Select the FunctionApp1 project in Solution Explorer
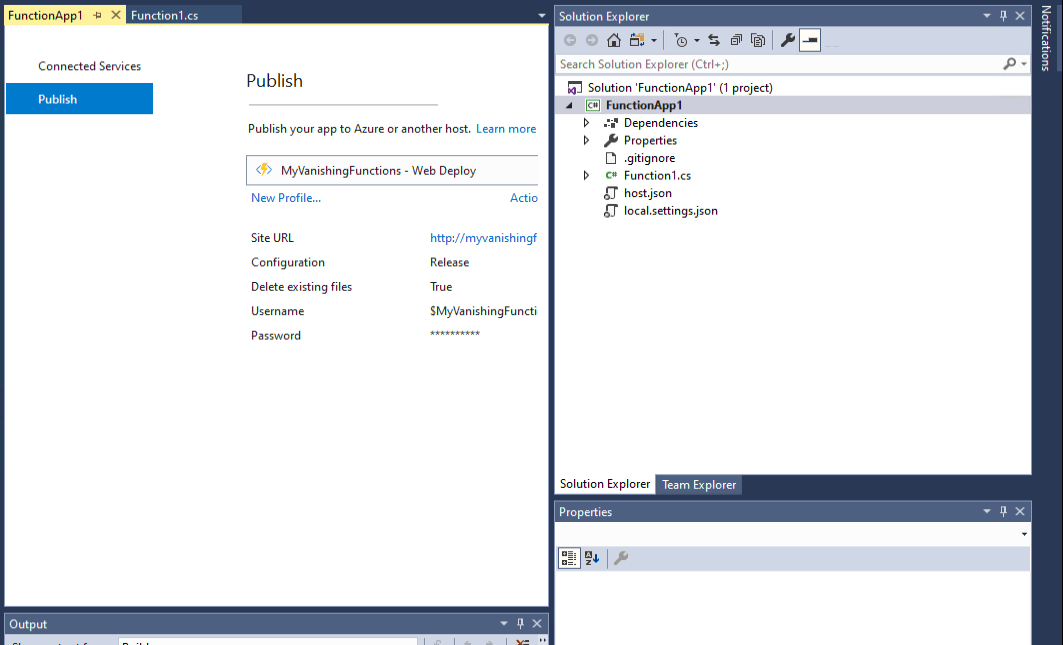Viewport: 1063px width, 645px height. point(644,105)
